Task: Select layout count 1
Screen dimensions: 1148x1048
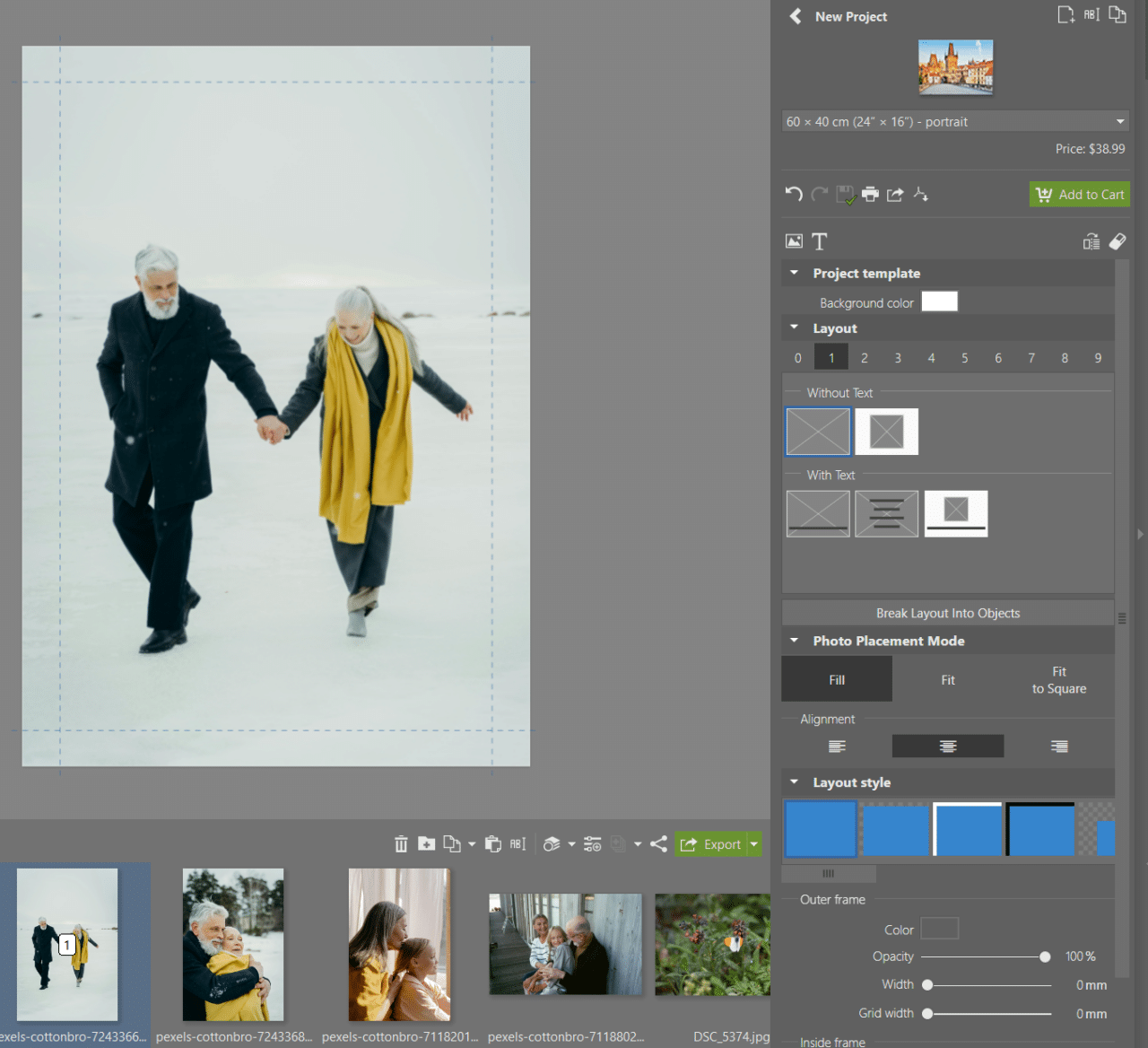Action: (831, 357)
